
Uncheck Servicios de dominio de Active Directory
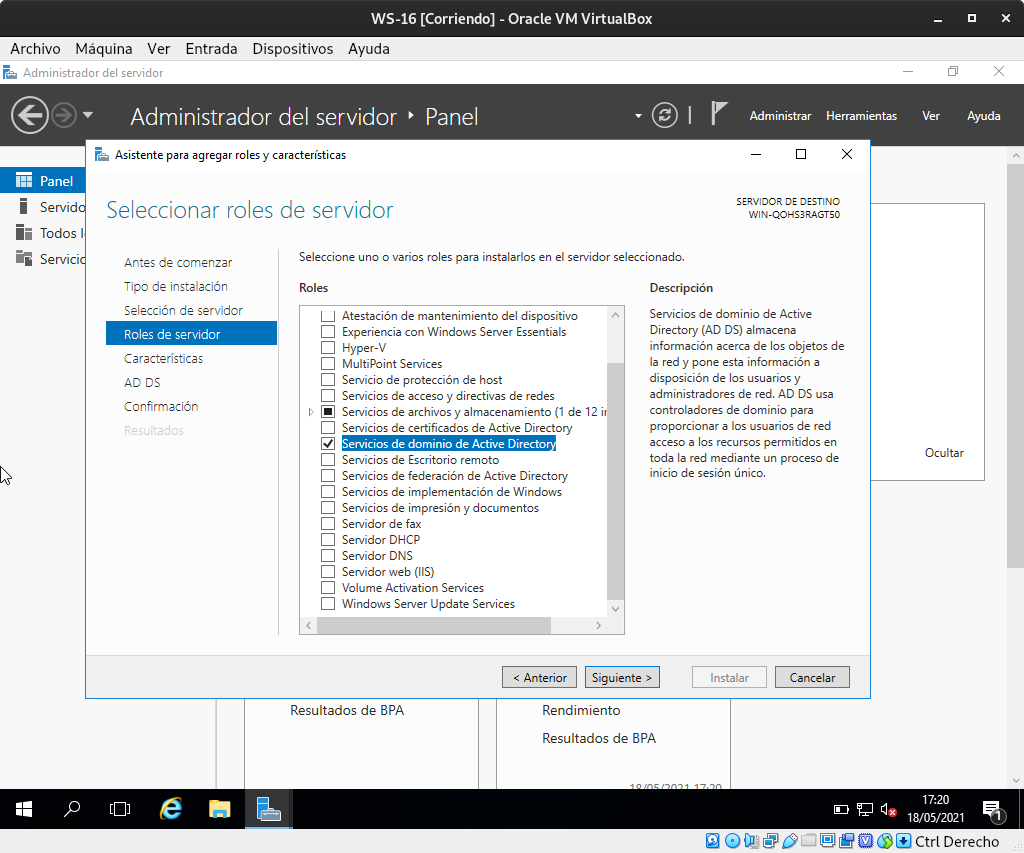tap(327, 444)
